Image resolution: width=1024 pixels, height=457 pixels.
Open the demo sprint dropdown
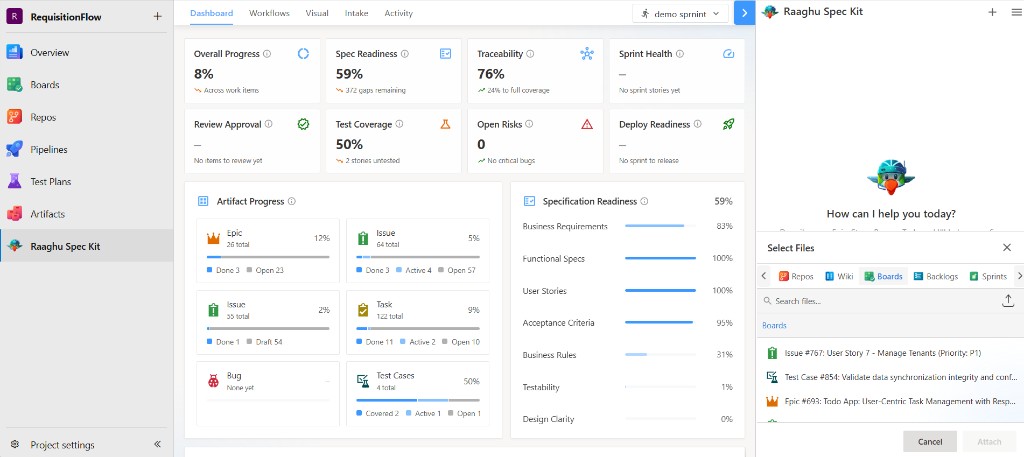click(680, 13)
